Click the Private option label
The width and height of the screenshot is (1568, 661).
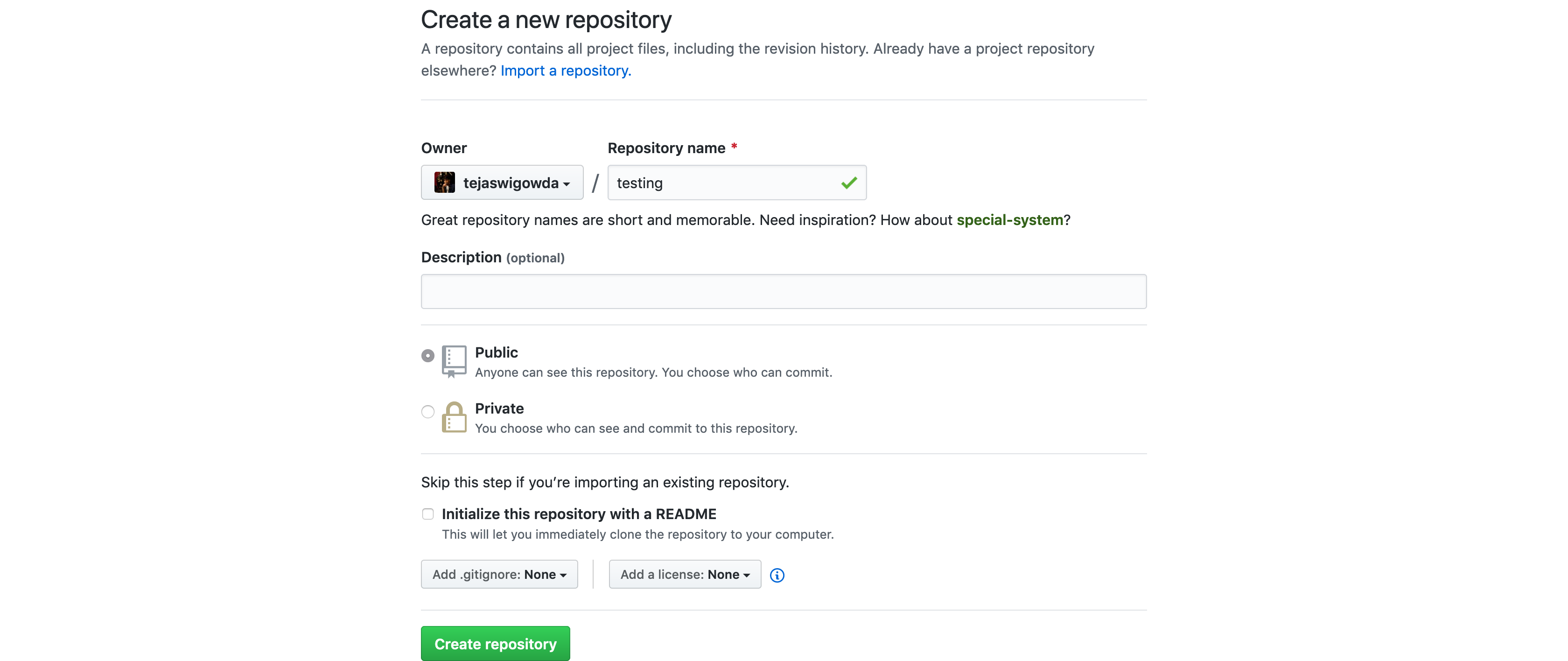click(x=499, y=408)
